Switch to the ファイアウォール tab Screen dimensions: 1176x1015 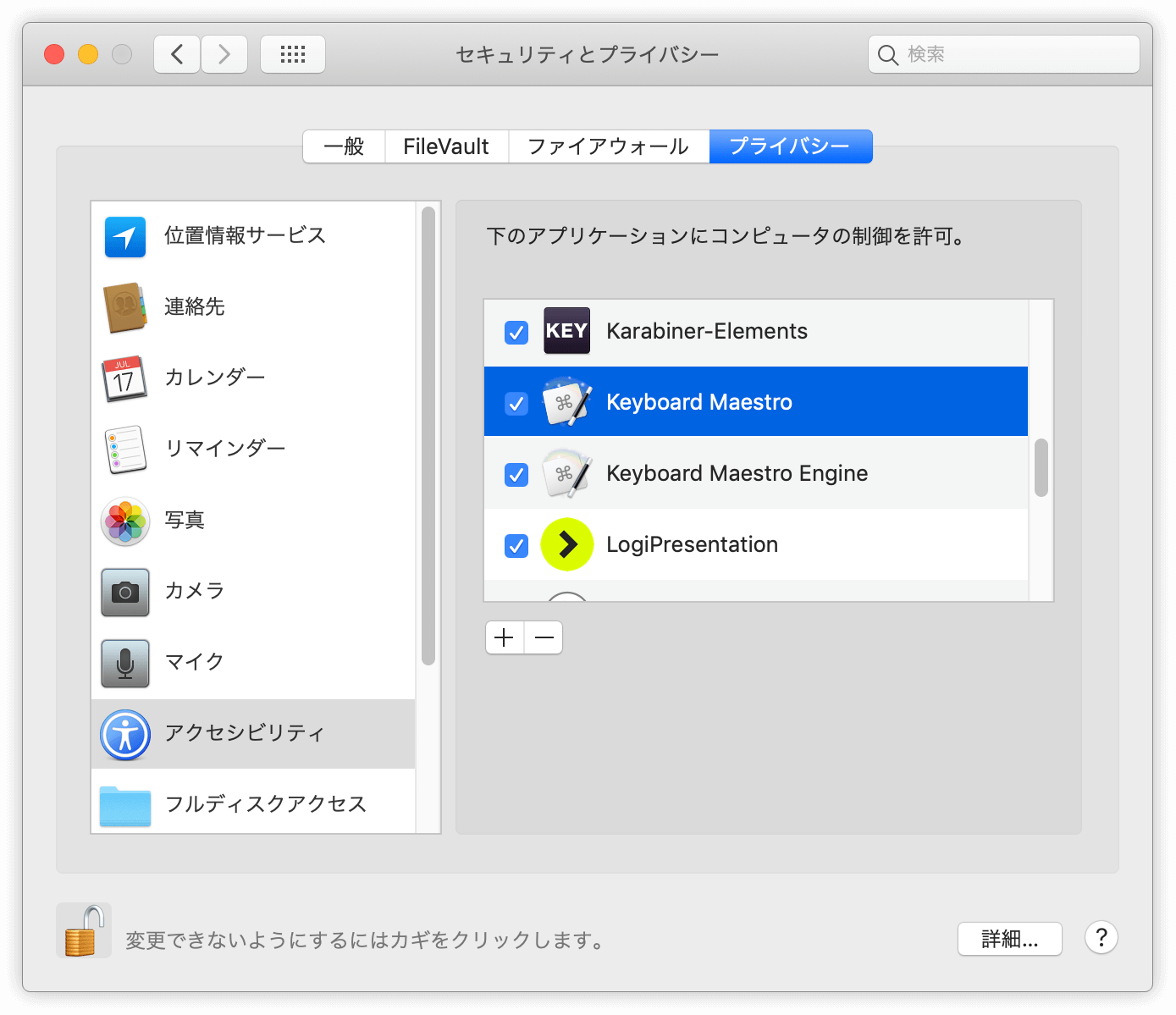pos(608,146)
